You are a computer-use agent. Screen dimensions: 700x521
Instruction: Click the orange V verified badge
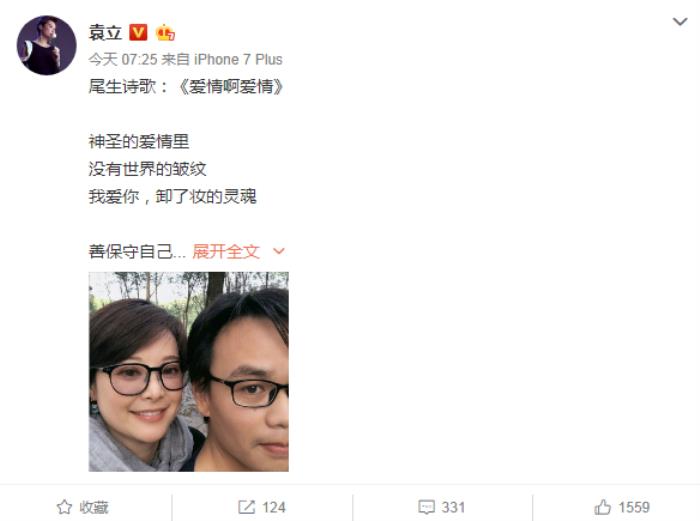[x=138, y=33]
